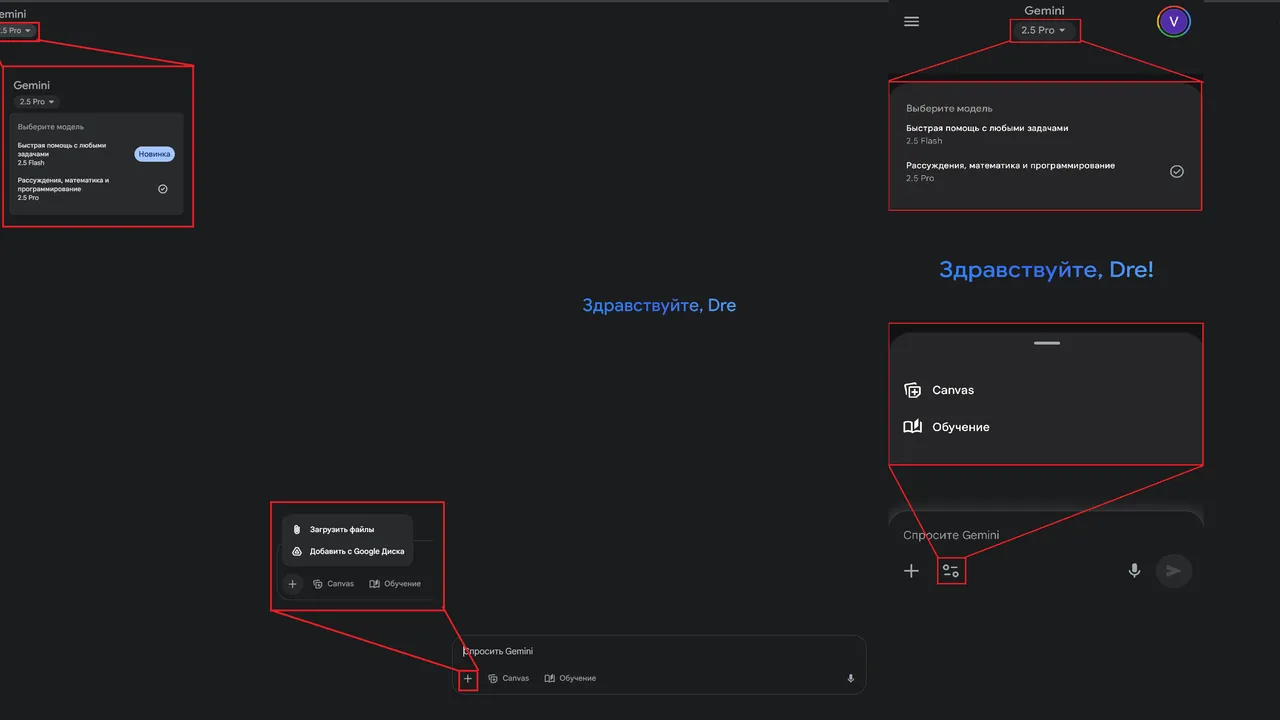Click the mobile greeting Здравствуйте, Dre!
This screenshot has width=1280, height=720.
[1046, 269]
